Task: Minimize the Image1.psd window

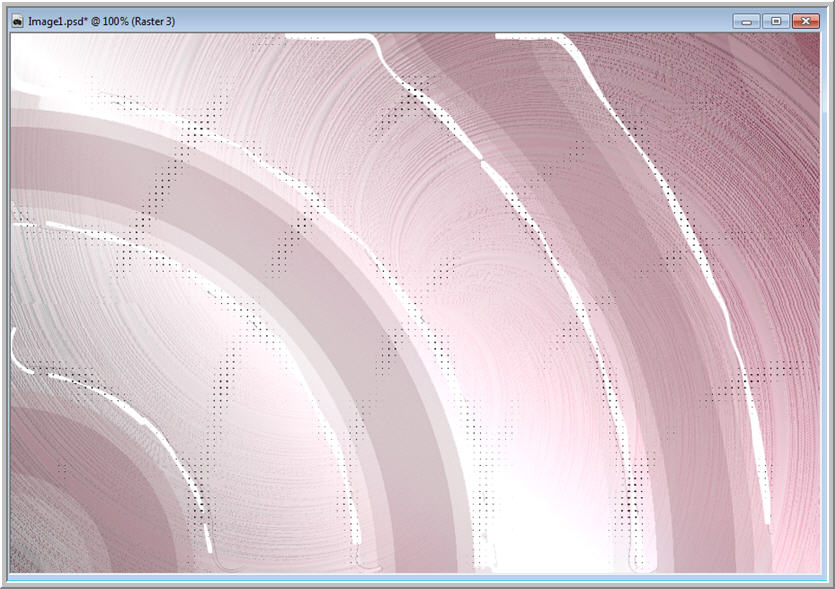Action: [747, 21]
